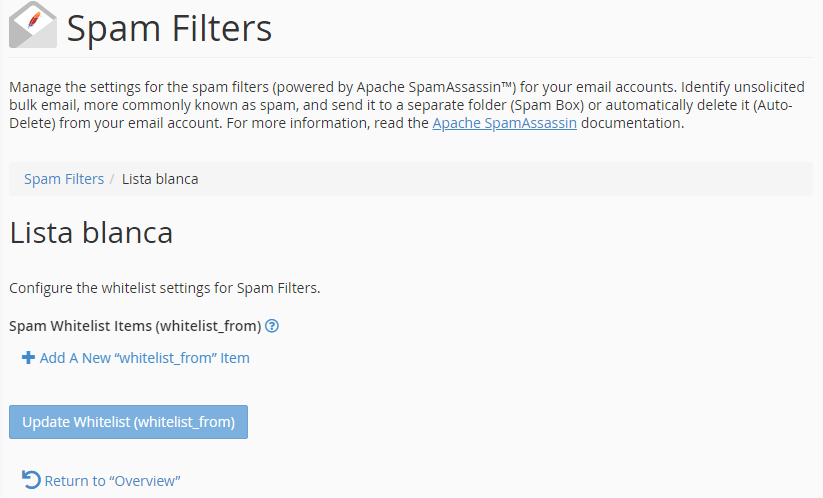823x498 pixels.
Task: Click empty area of the breadcrumb bar
Action: point(500,179)
